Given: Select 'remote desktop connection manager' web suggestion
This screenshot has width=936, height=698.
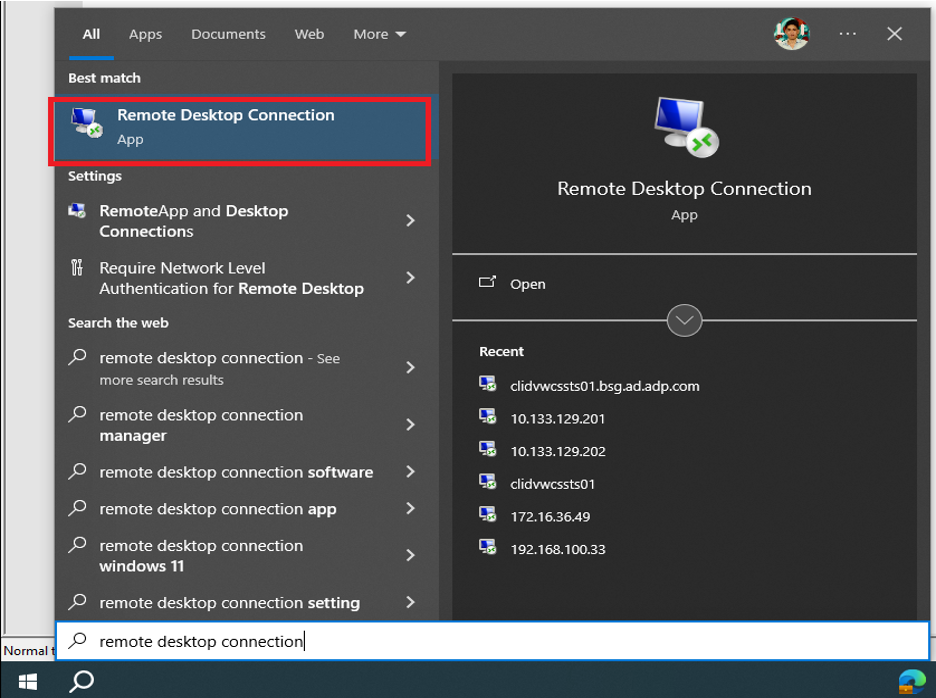Looking at the screenshot, I should [247, 425].
